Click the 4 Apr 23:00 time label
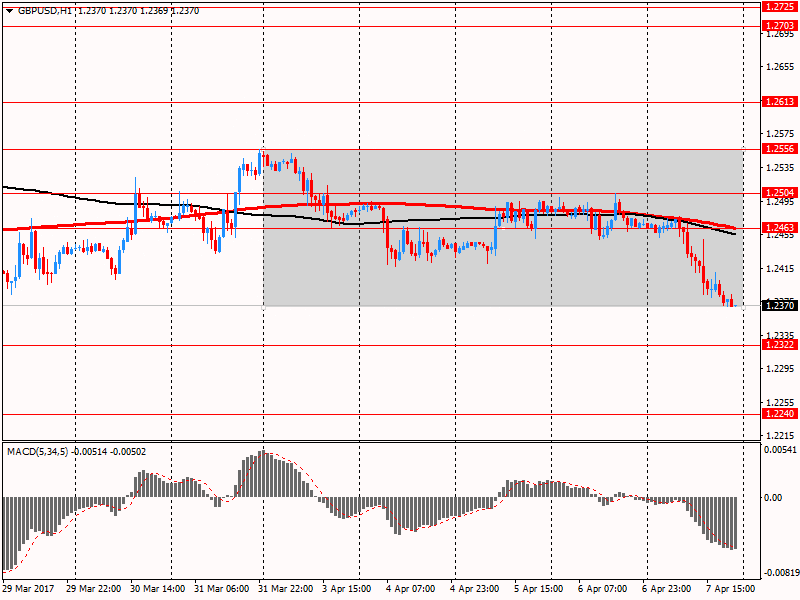This screenshot has width=800, height=600. (x=474, y=588)
